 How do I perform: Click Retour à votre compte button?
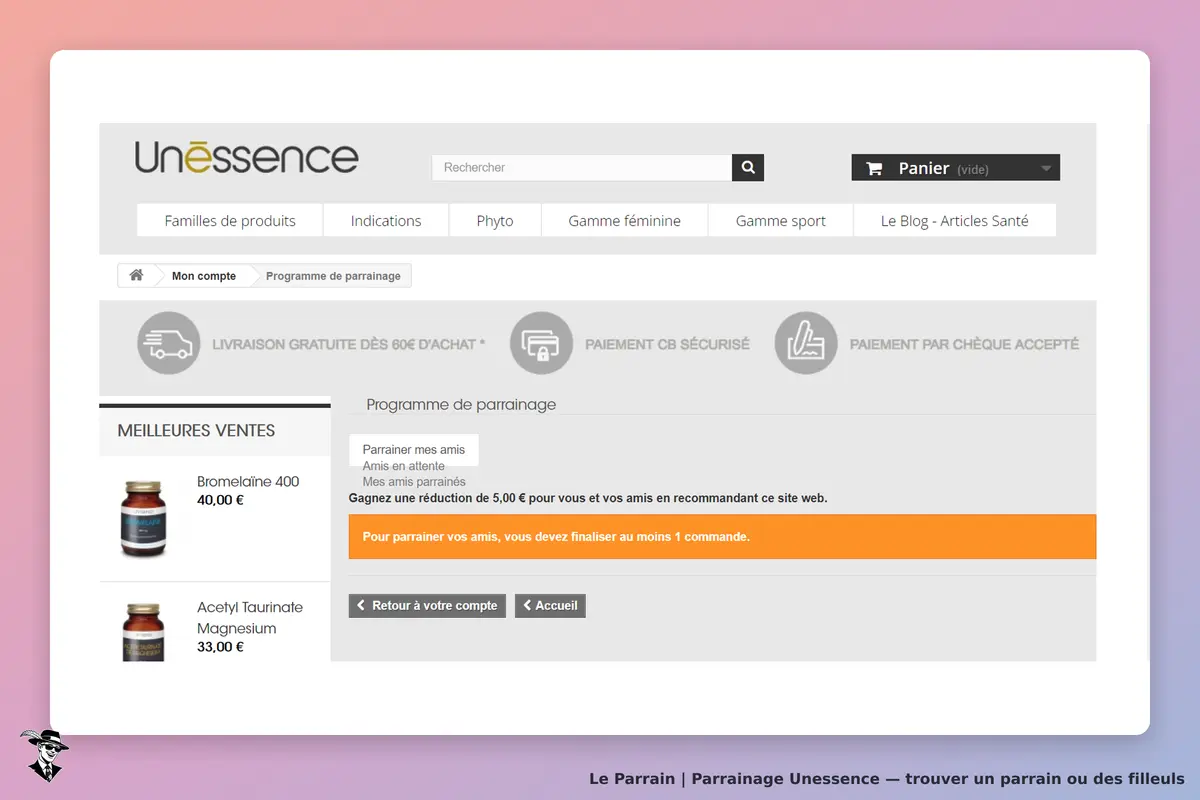pos(427,606)
